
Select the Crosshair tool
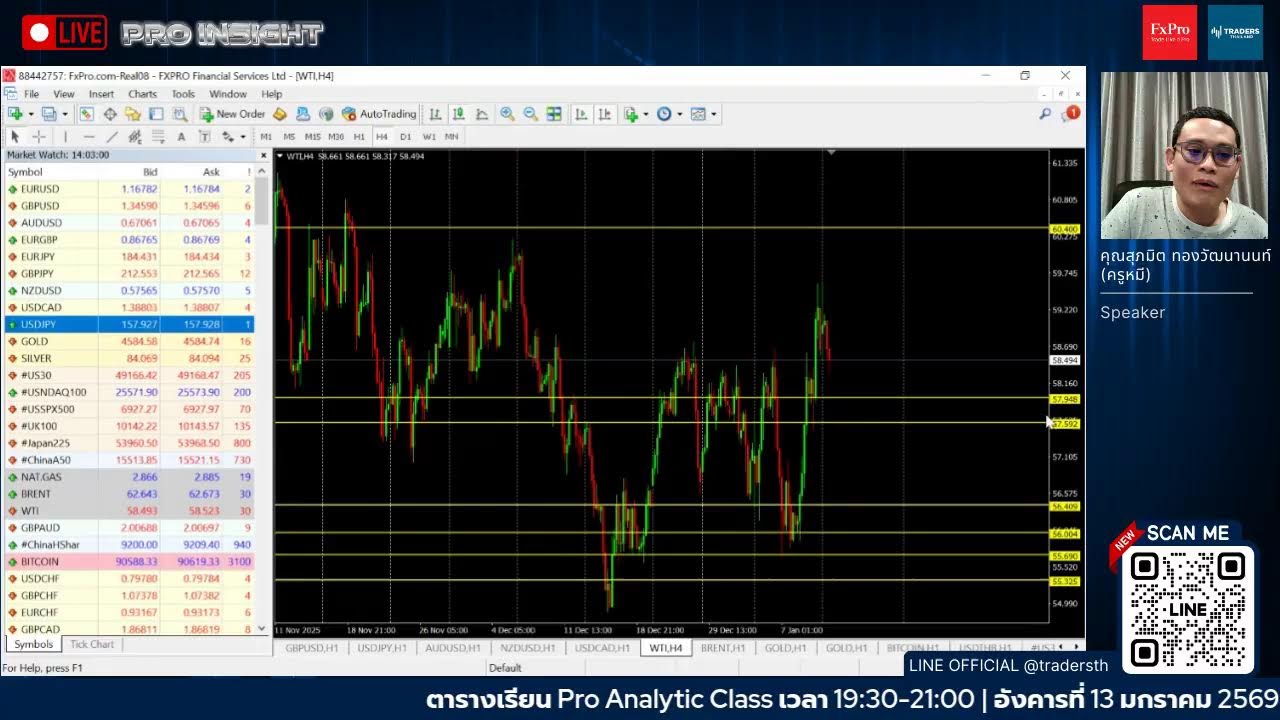coord(39,137)
